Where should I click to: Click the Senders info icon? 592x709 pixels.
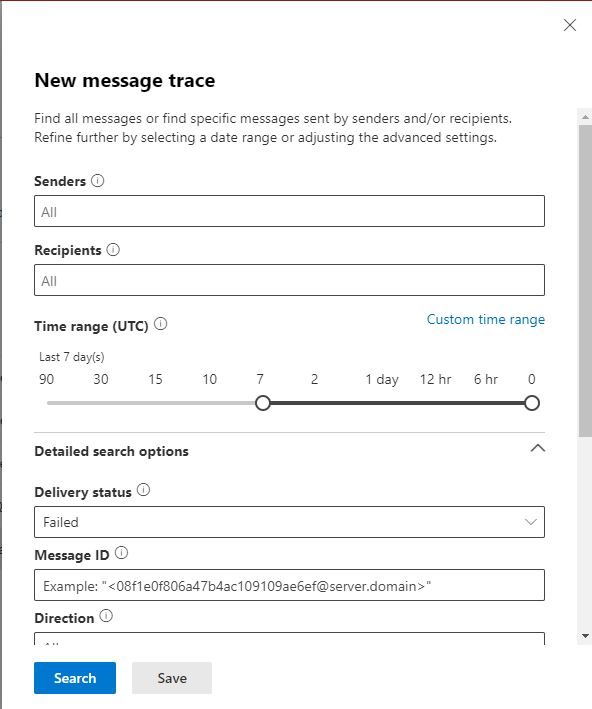(97, 181)
